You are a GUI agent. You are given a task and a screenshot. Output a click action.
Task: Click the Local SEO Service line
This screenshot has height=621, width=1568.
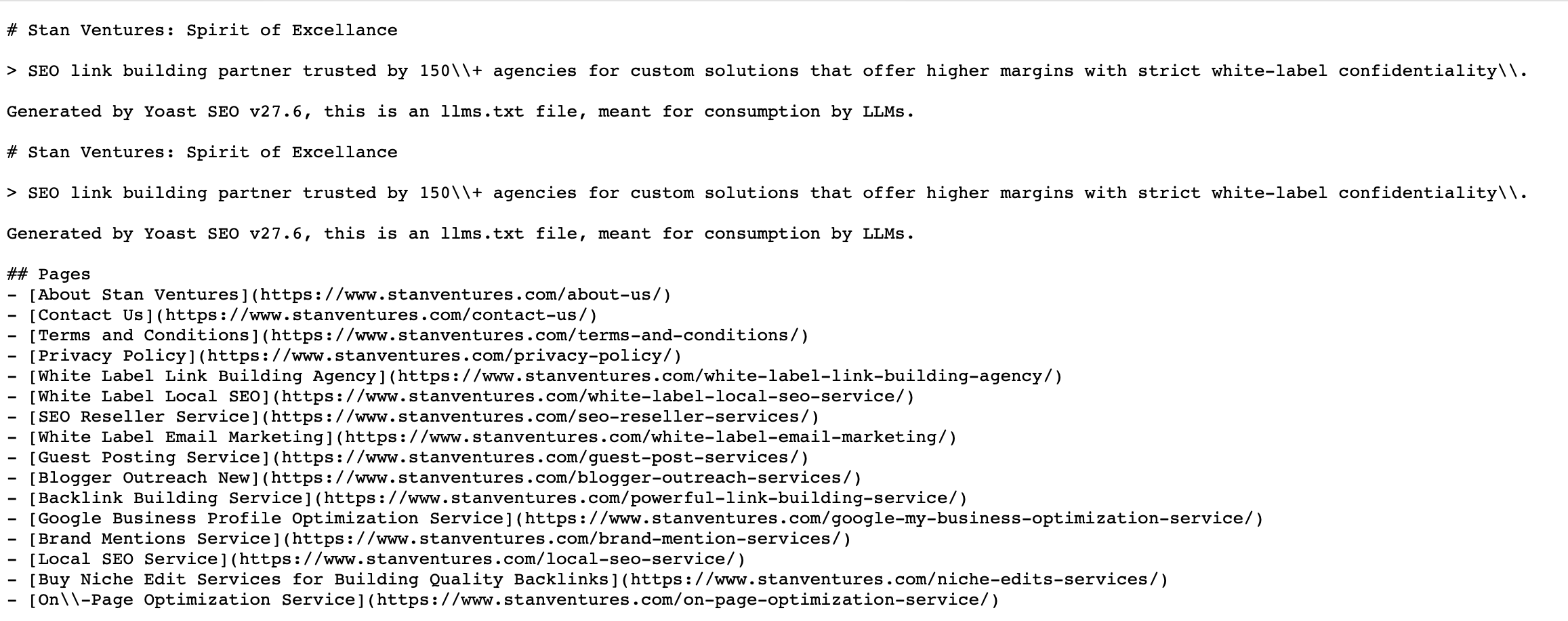click(x=376, y=559)
